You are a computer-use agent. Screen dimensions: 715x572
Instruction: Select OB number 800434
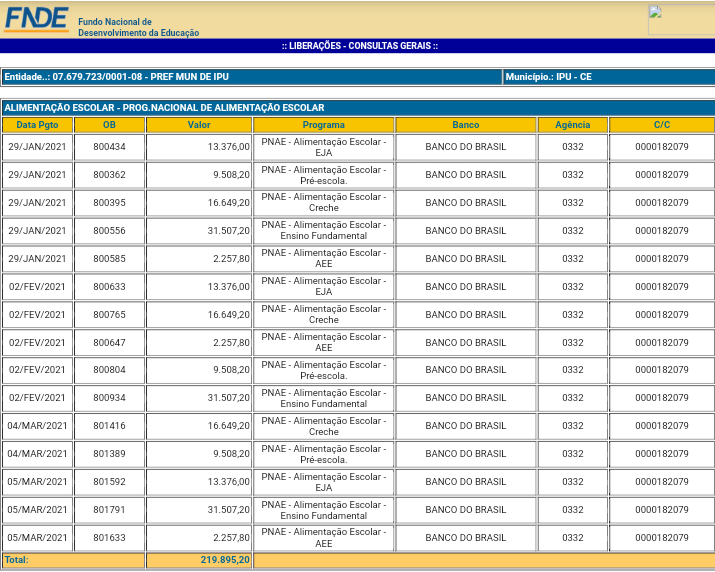coord(109,147)
